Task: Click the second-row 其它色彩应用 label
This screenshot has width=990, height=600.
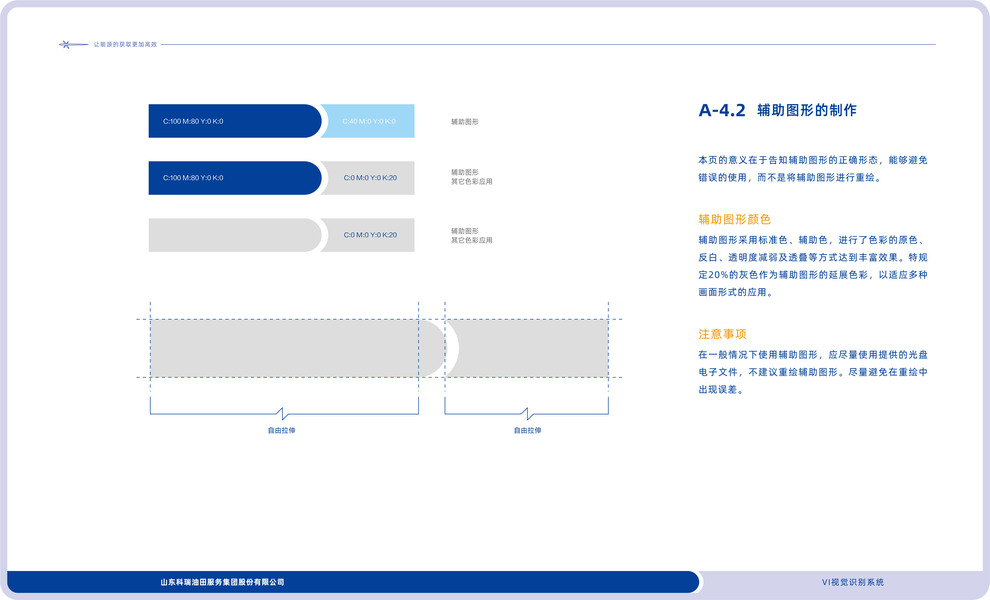Action: pos(472,181)
